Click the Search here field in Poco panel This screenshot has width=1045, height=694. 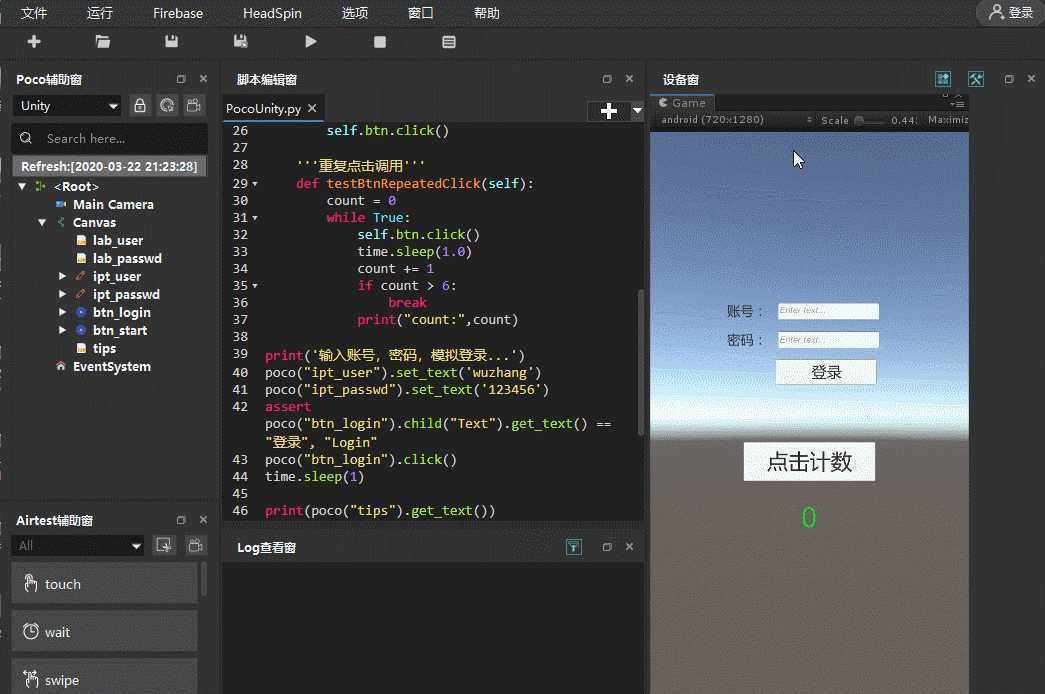click(109, 139)
